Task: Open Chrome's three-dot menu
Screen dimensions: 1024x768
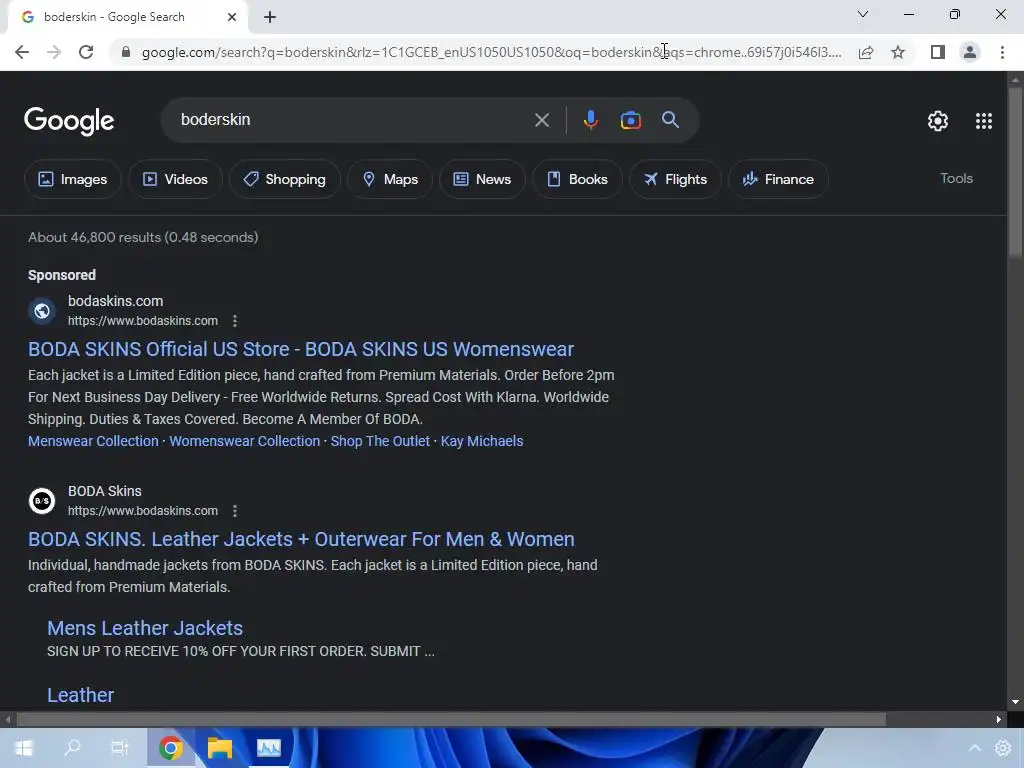Action: point(1002,52)
